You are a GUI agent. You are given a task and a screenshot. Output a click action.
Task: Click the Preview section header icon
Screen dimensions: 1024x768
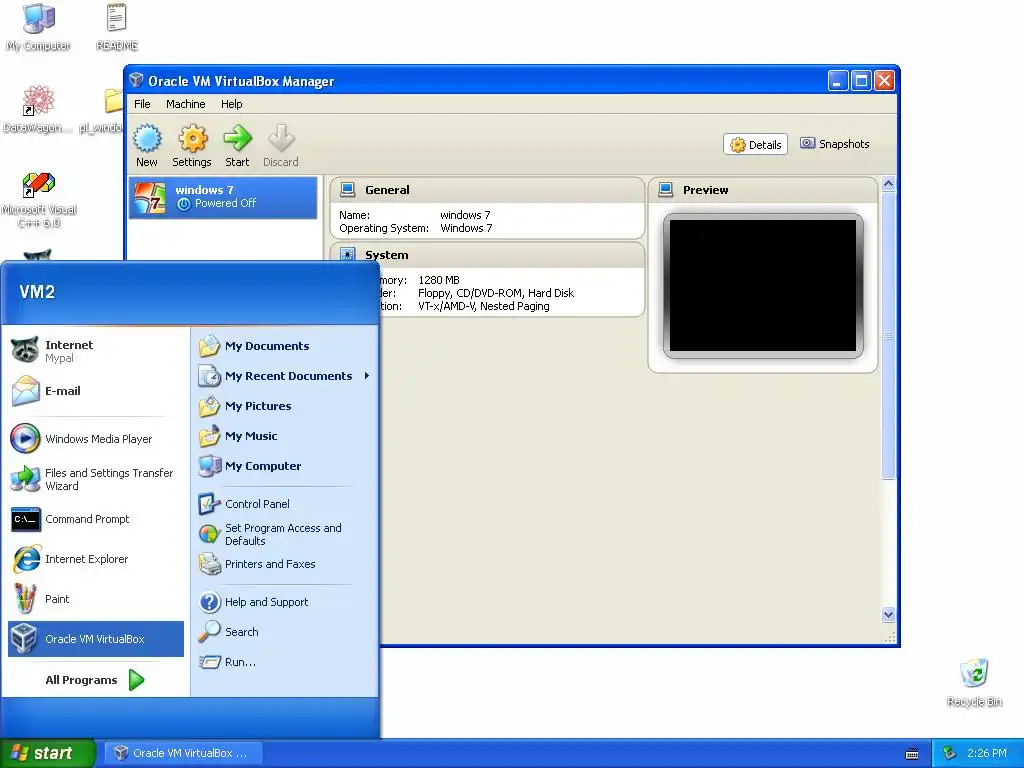point(665,189)
